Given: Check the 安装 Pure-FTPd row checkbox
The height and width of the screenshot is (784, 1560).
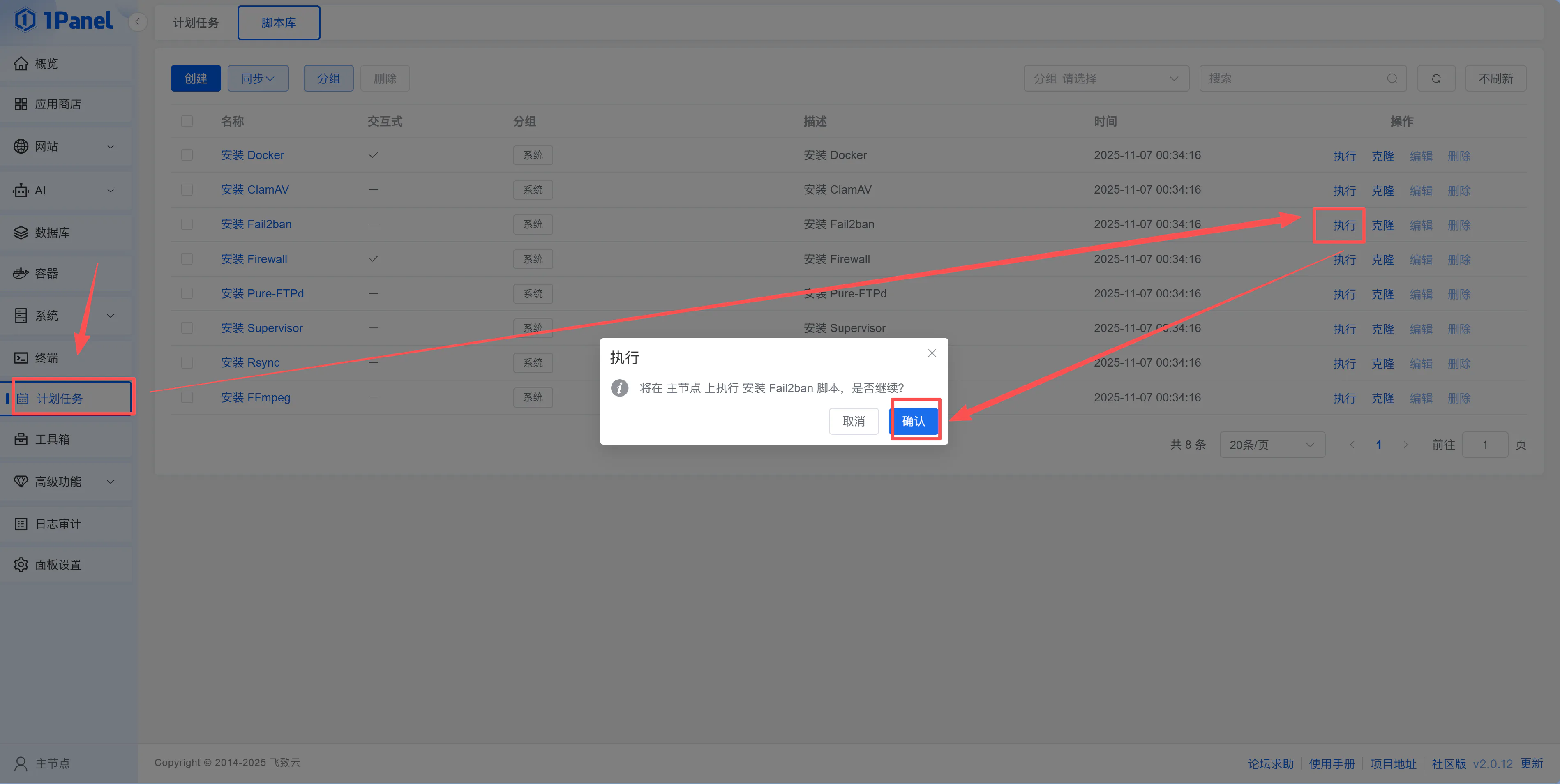Looking at the screenshot, I should (187, 293).
